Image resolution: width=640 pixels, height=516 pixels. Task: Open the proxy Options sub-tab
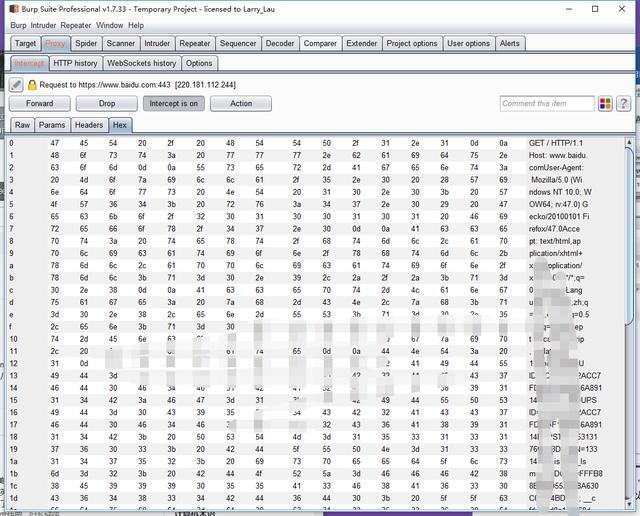click(199, 63)
